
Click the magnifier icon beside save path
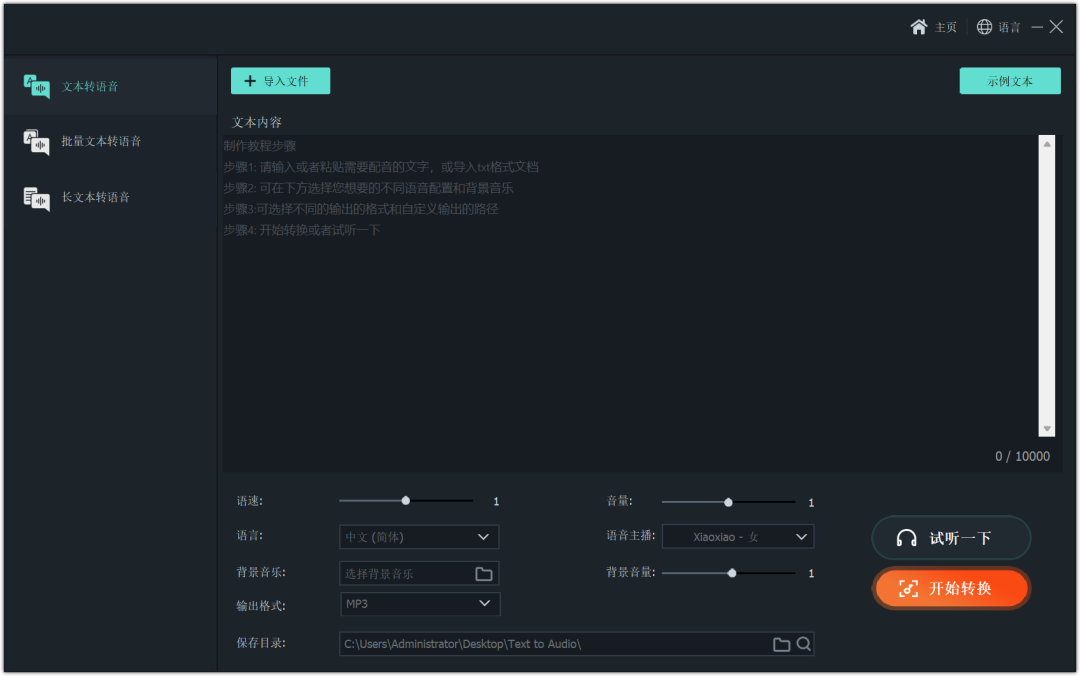tap(804, 644)
